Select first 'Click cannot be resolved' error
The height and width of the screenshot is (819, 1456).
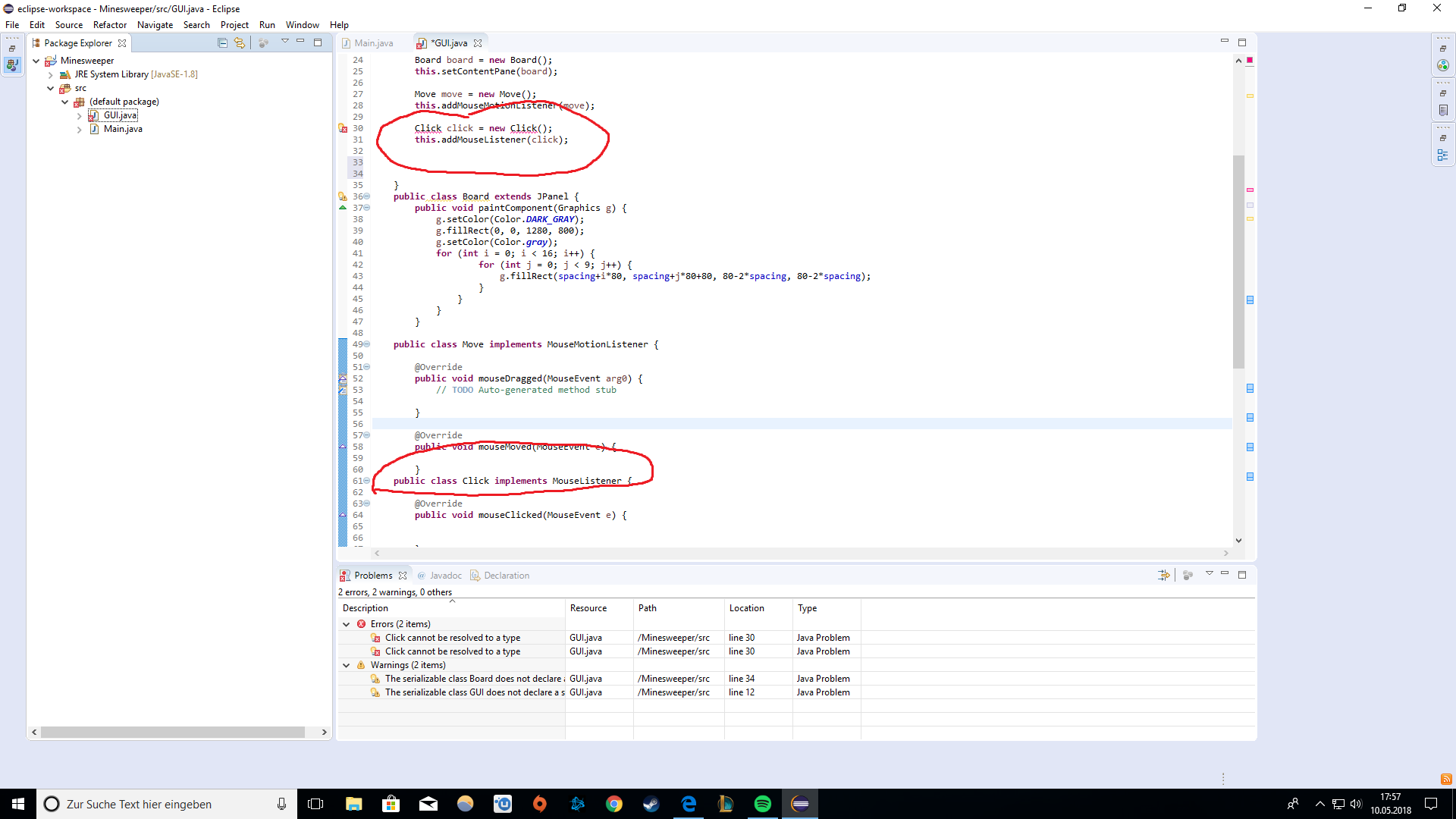coord(452,638)
